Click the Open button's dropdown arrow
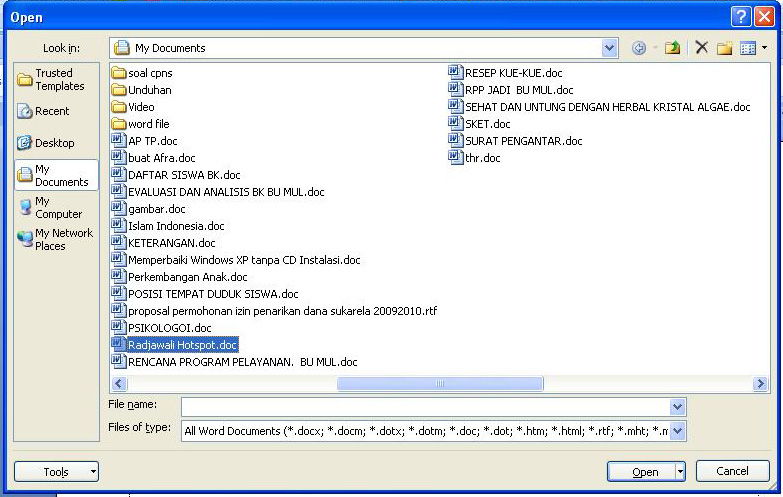783x497 pixels. click(680, 472)
